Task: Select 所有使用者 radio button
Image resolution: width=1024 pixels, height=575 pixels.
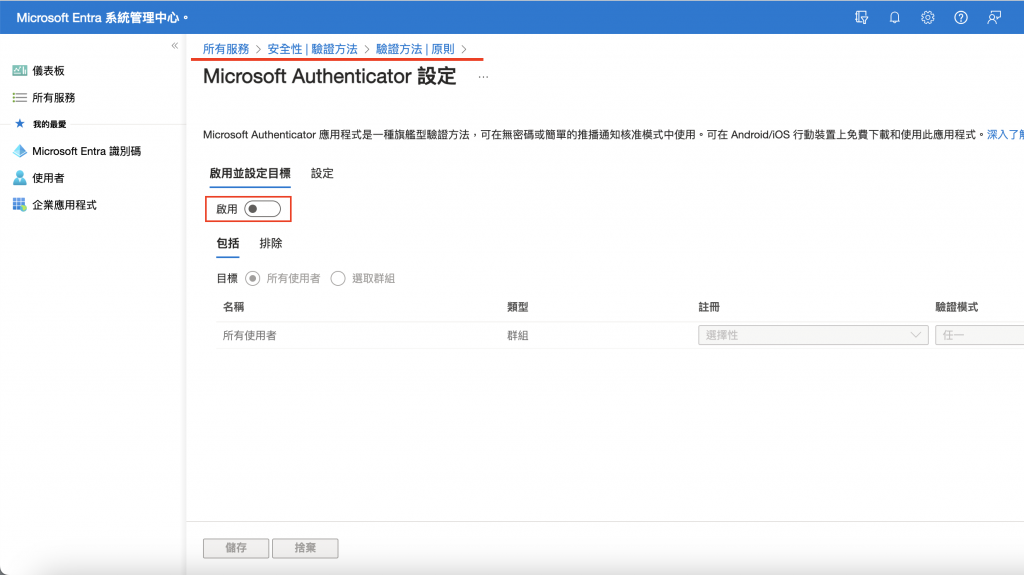Action: click(252, 278)
